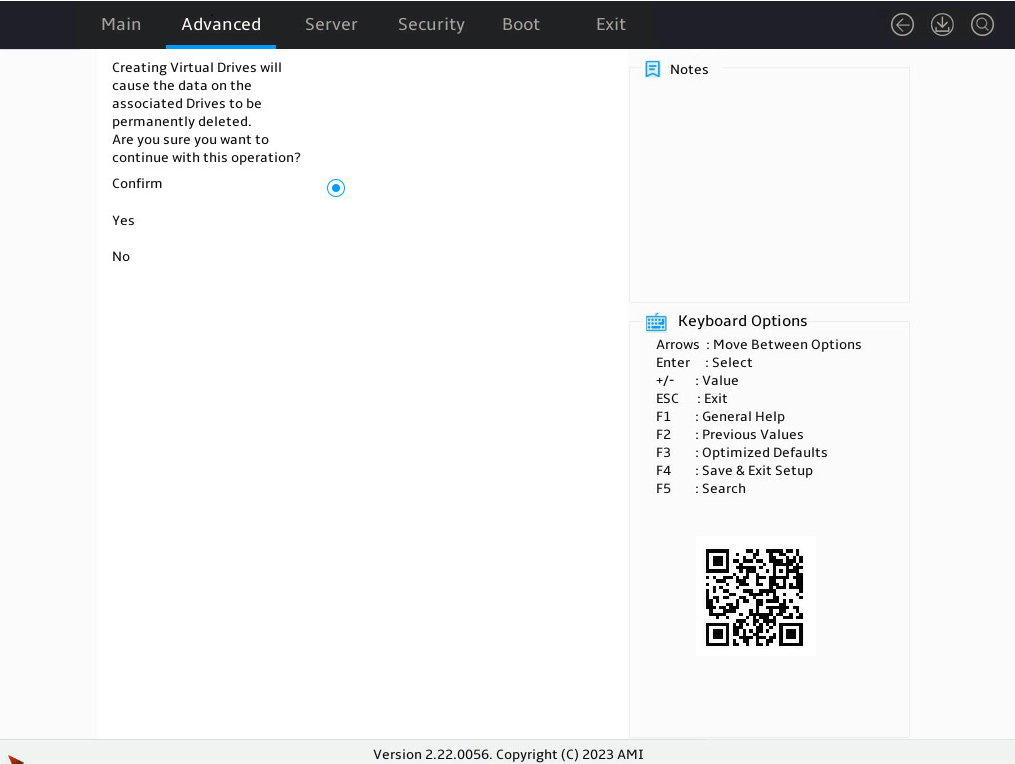Image resolution: width=1015 pixels, height=764 pixels.
Task: Click the 'ESC : Exit' entry
Action: pos(691,398)
